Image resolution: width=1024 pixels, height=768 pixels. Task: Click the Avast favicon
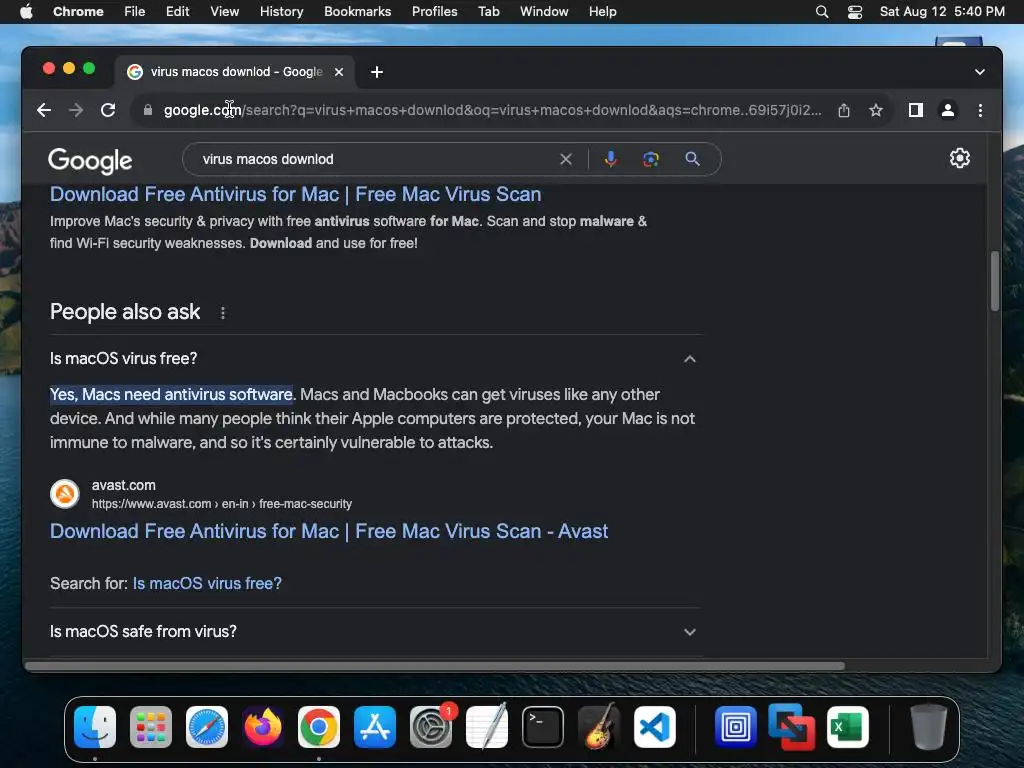click(65, 494)
